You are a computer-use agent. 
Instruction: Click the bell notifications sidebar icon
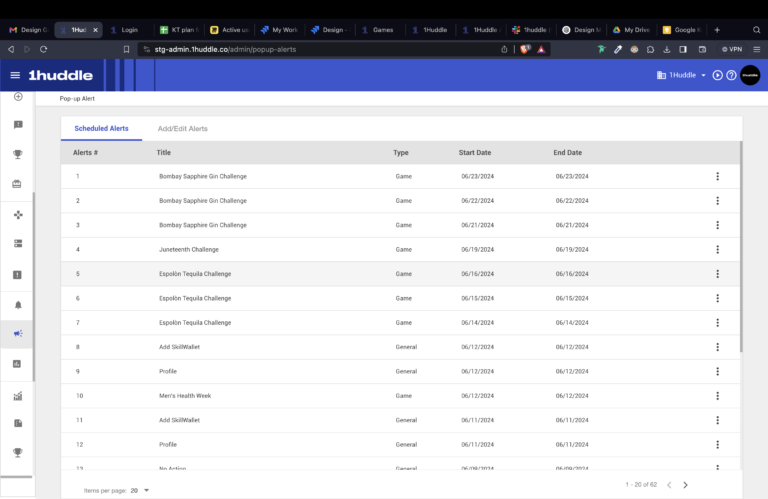[17, 304]
